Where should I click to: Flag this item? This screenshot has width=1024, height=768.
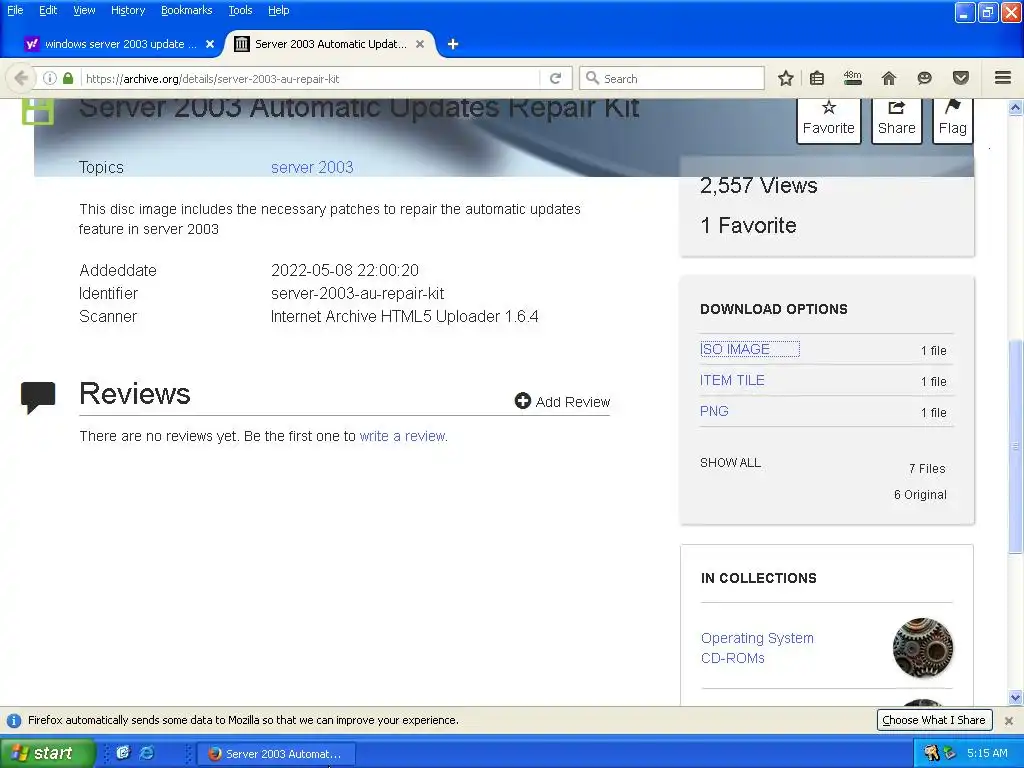point(952,119)
